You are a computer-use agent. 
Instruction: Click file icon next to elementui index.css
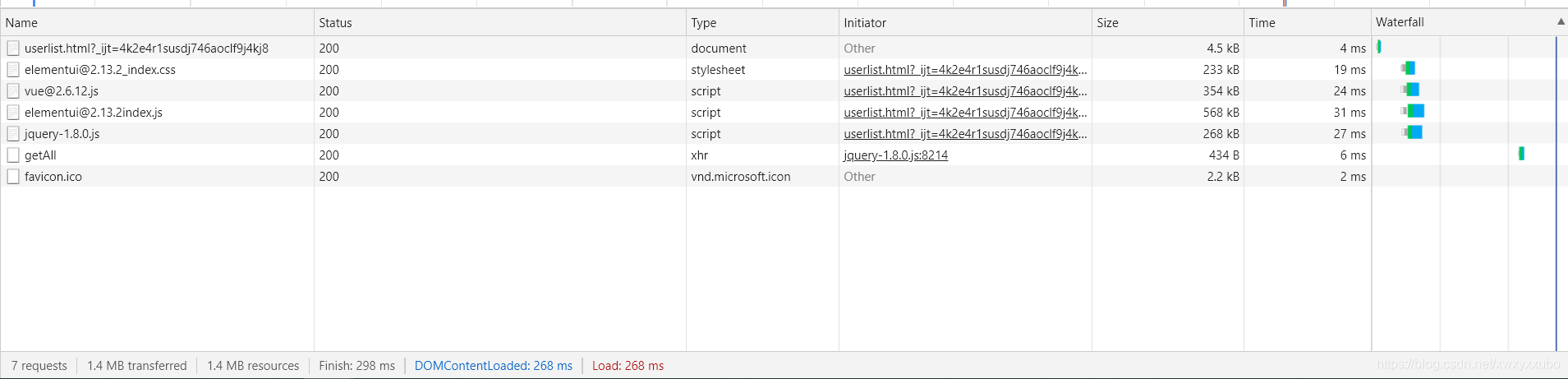13,70
